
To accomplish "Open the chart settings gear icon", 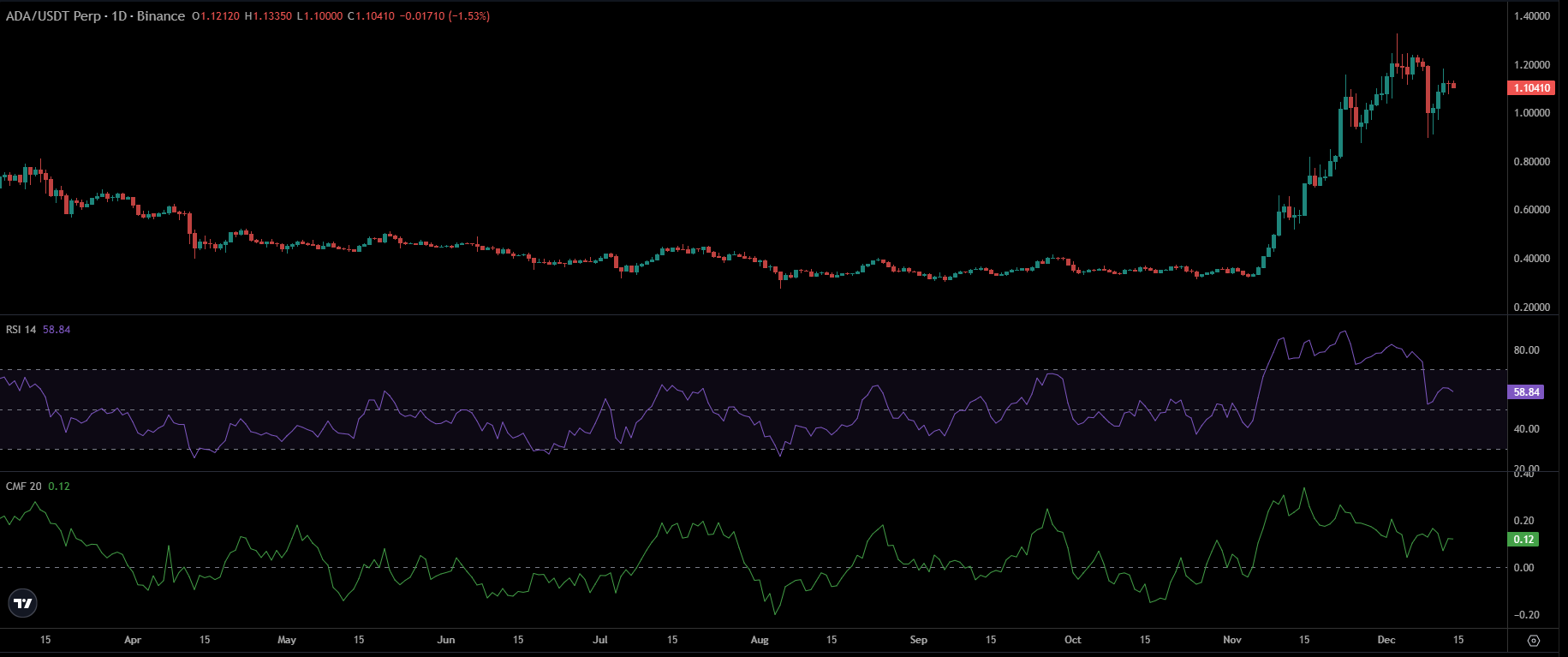I will (1534, 641).
